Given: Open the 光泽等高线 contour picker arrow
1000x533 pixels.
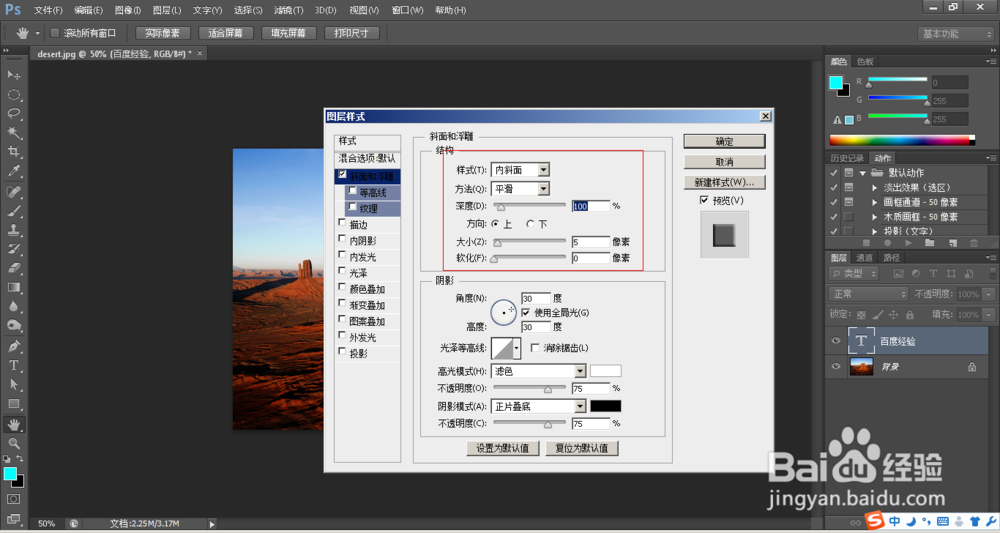Looking at the screenshot, I should click(x=517, y=348).
